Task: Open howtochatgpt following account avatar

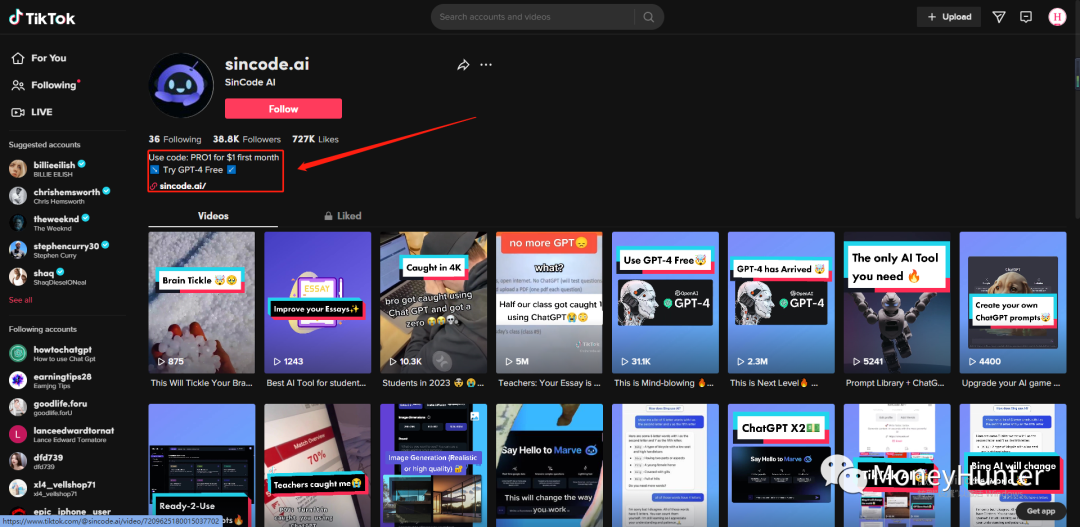Action: 18,353
